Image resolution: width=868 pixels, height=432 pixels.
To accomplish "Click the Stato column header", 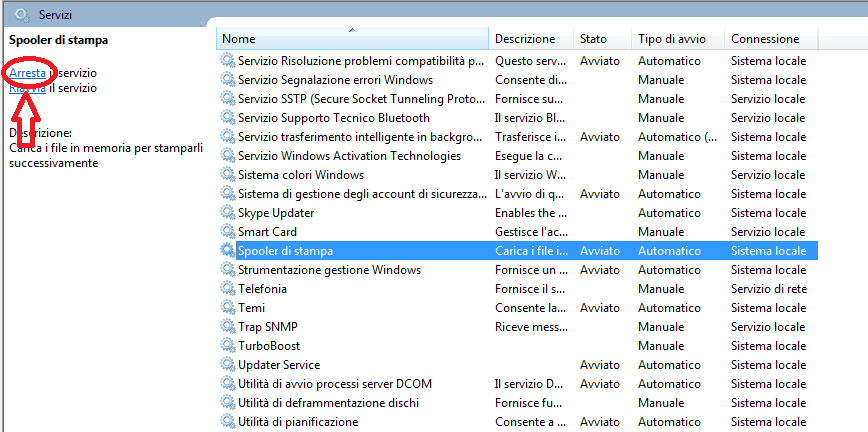I will coord(602,39).
